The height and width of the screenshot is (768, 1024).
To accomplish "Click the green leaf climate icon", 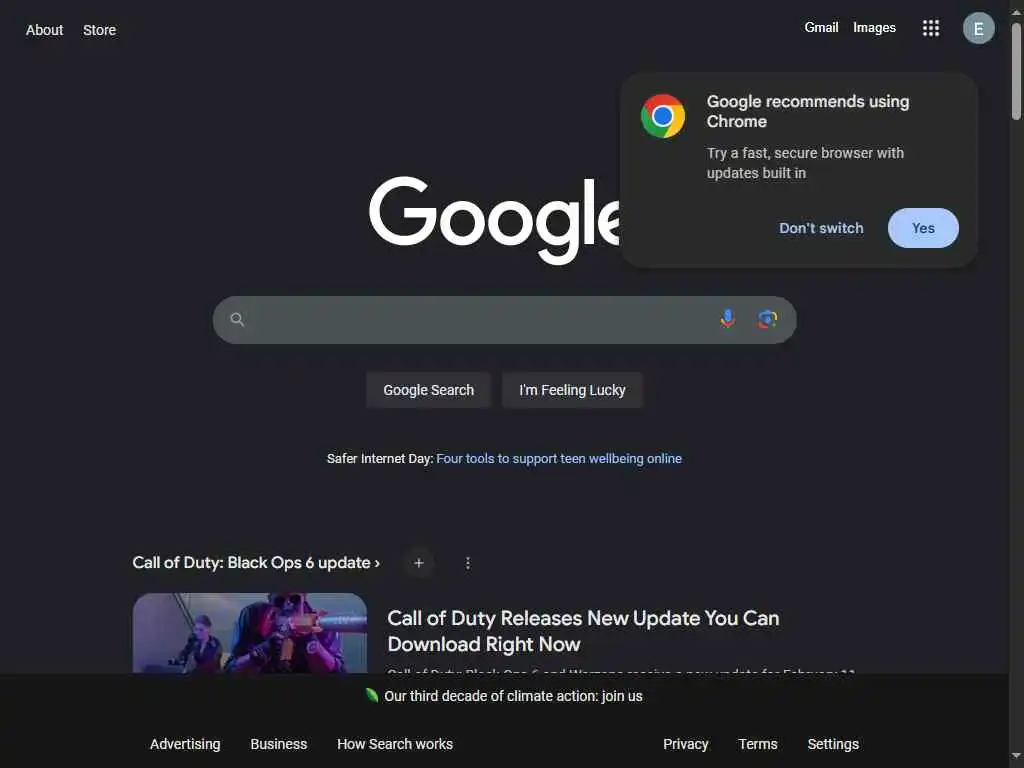I will [x=372, y=696].
